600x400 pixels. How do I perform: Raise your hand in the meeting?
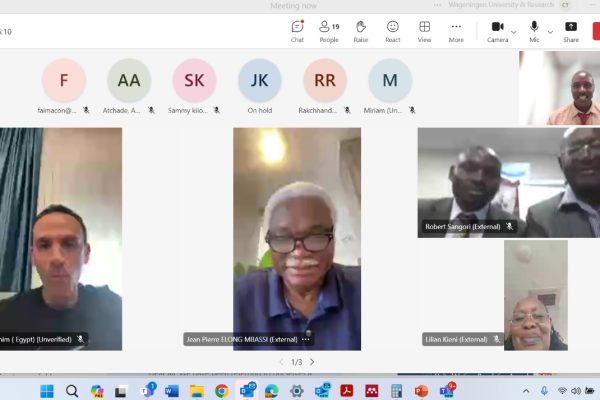[360, 30]
